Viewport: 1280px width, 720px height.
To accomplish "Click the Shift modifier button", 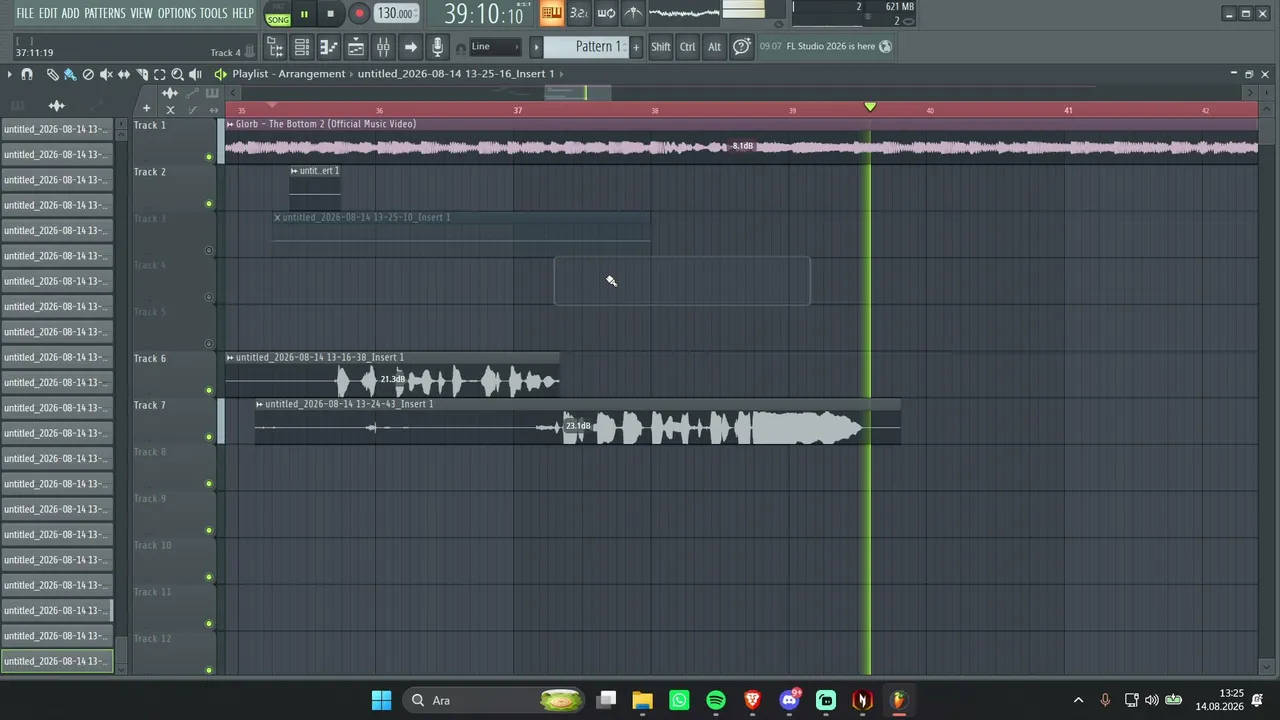I will coord(661,47).
